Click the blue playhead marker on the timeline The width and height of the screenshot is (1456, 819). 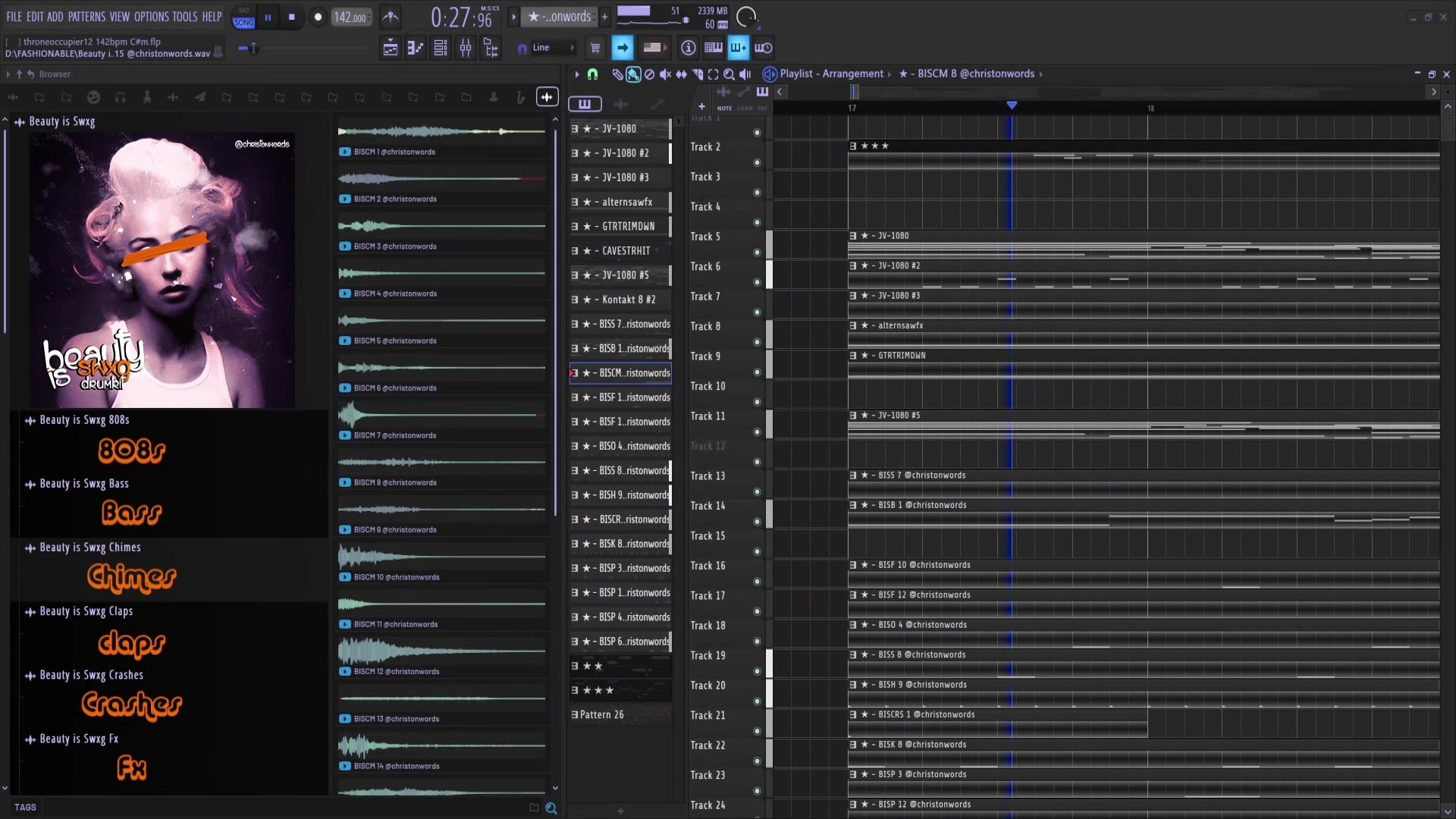pyautogui.click(x=1012, y=105)
